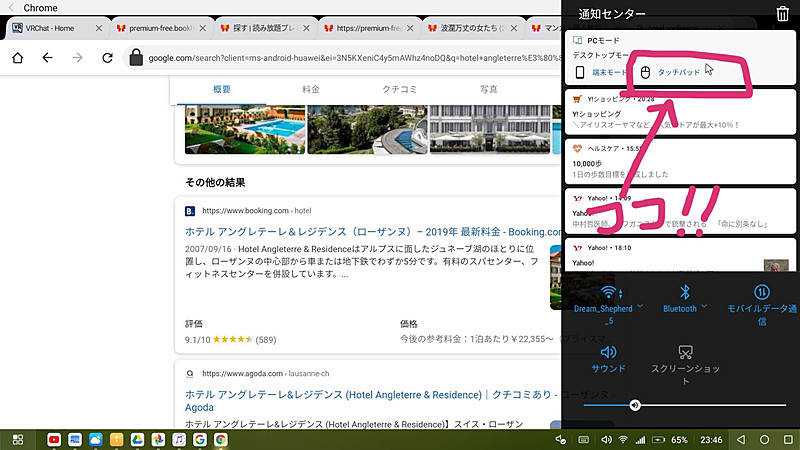
Task: Open Chrome from the taskbar
Action: click(221, 440)
